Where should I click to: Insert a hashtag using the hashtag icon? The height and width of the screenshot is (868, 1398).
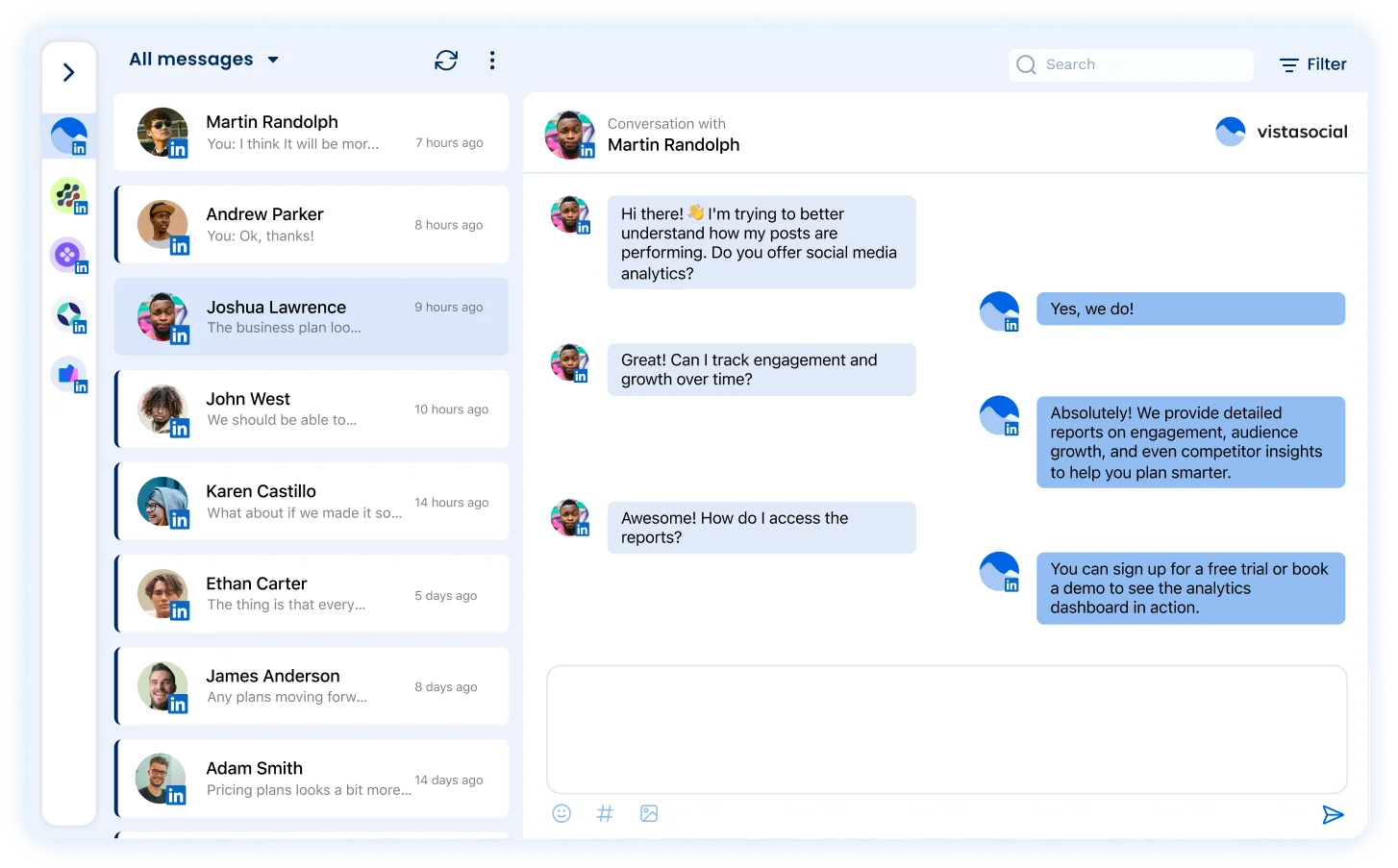coord(605,812)
